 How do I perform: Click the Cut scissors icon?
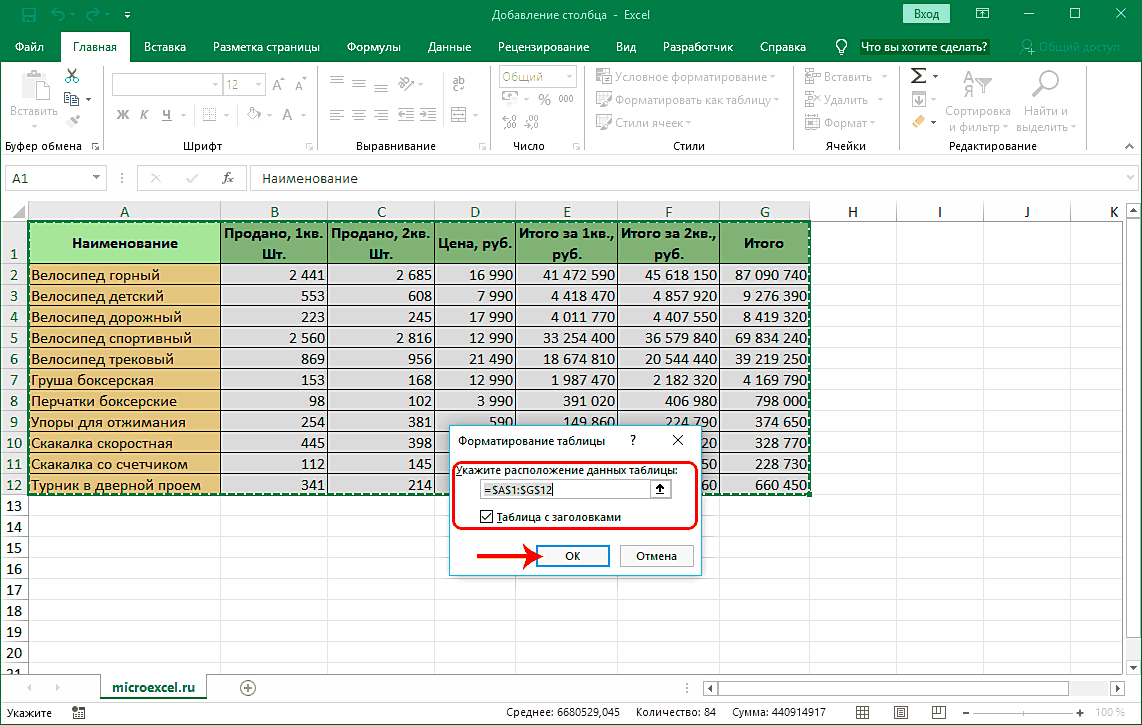72,76
